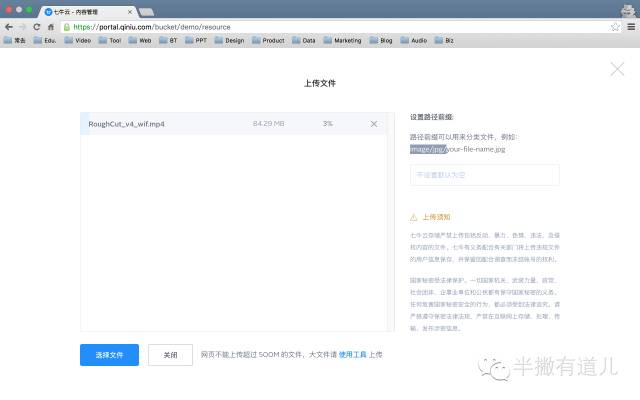Click the blue 选择文件 button

[x=109, y=355]
